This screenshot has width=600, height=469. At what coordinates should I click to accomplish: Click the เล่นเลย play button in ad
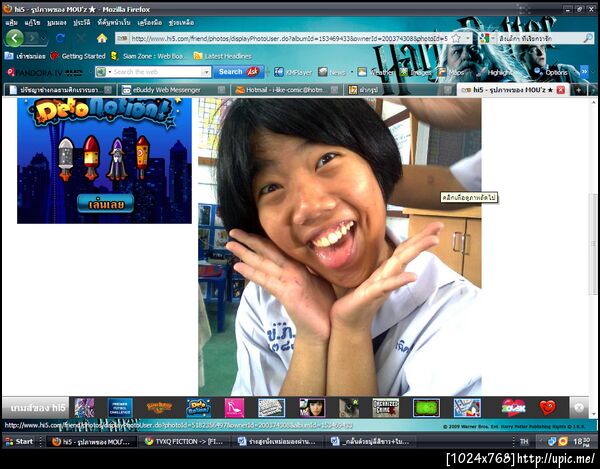(106, 204)
